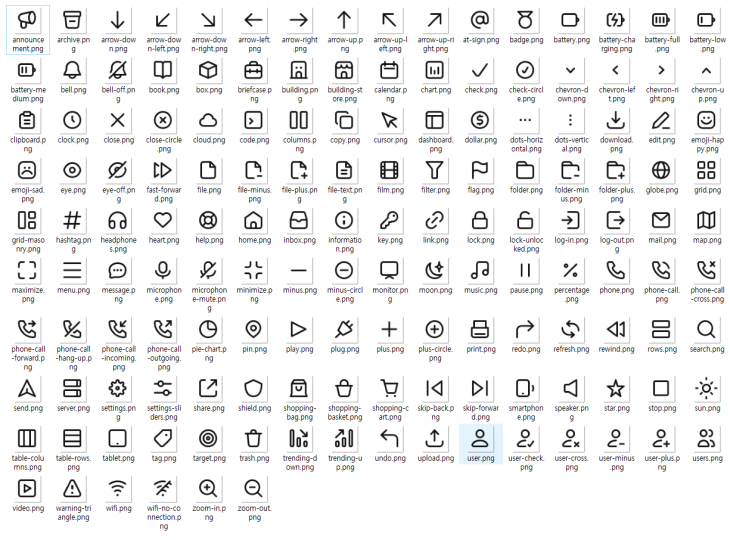
Task: Select battery-charging.png icon
Action: (615, 20)
